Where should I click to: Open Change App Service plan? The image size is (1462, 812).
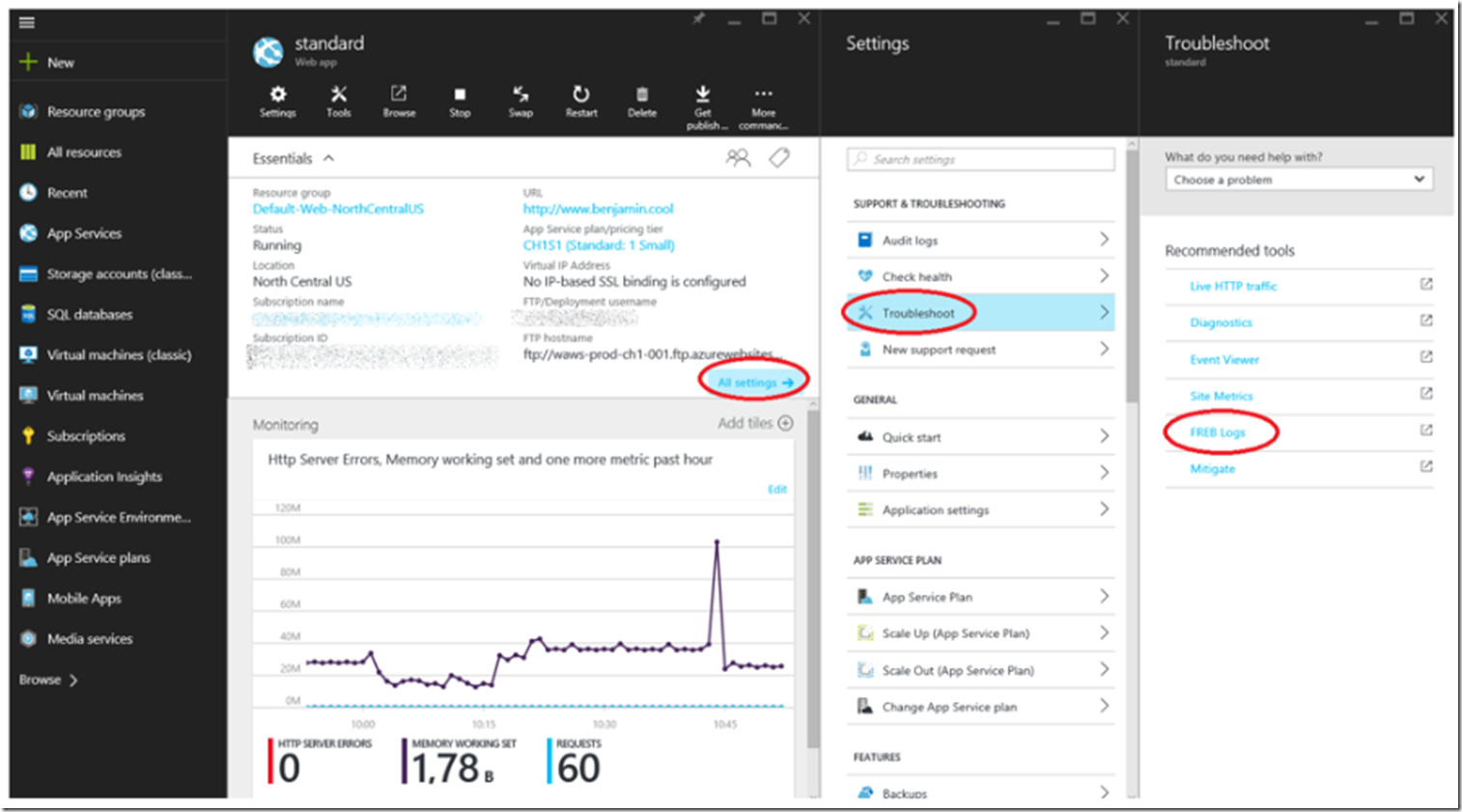[980, 707]
